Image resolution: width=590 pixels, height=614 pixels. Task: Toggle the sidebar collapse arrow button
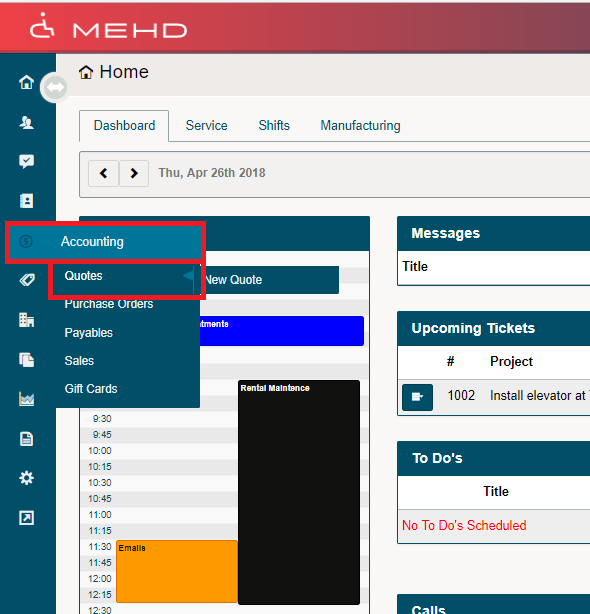[x=54, y=87]
